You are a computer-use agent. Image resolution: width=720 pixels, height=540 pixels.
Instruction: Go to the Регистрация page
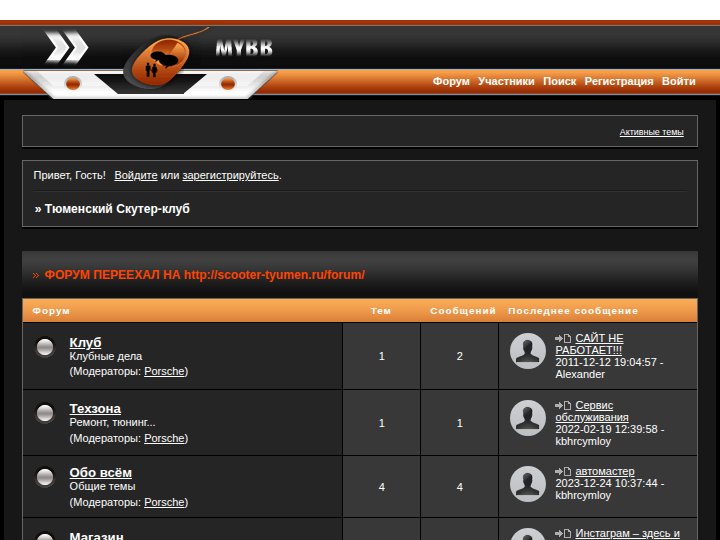click(619, 81)
